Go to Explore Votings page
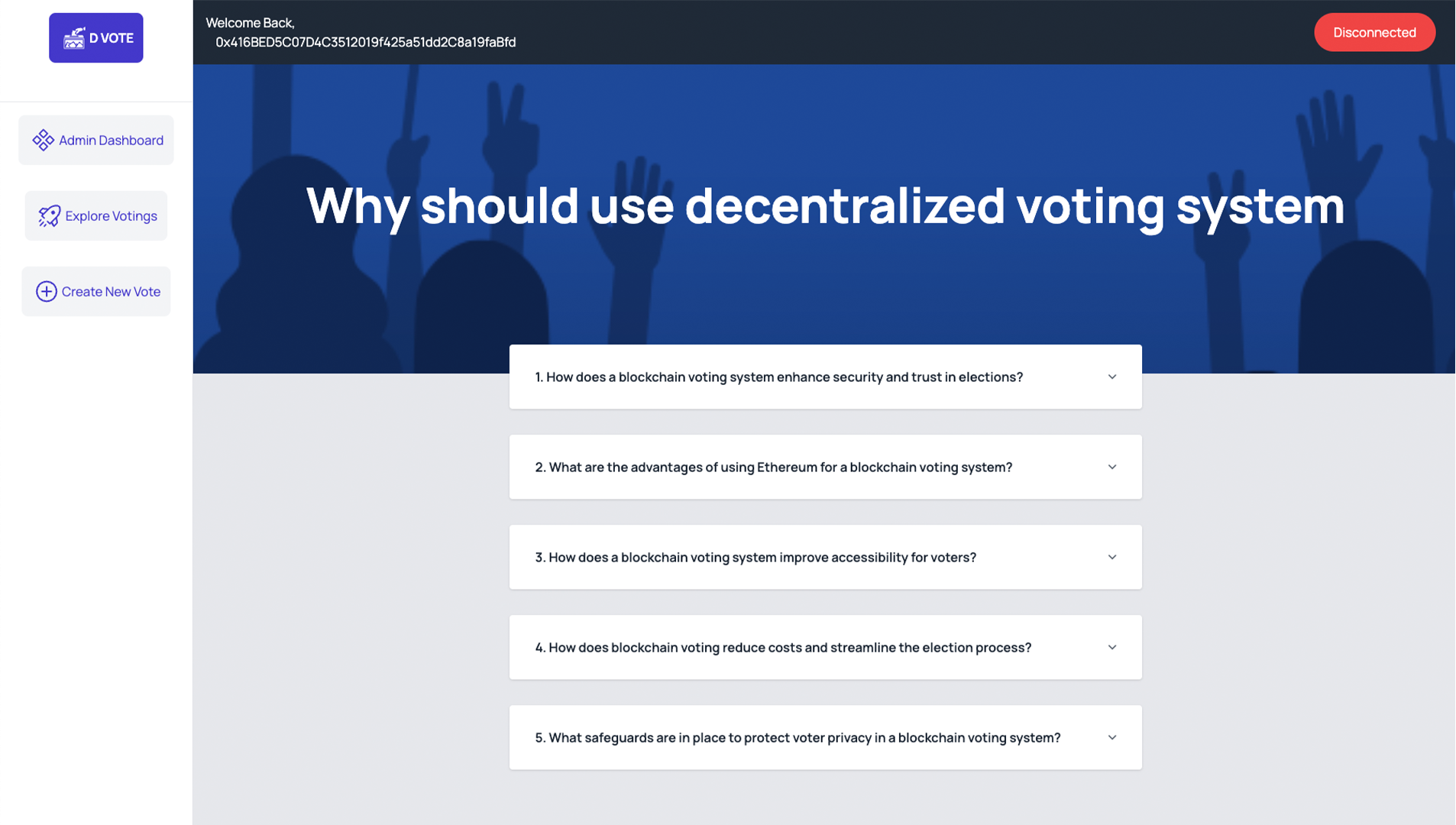Image resolution: width=1456 pixels, height=825 pixels. [x=111, y=216]
